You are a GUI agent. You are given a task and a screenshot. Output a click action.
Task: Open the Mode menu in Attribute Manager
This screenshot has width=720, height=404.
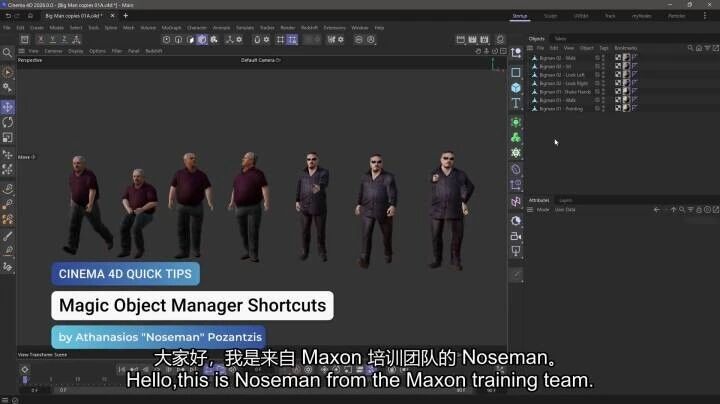pyautogui.click(x=543, y=210)
